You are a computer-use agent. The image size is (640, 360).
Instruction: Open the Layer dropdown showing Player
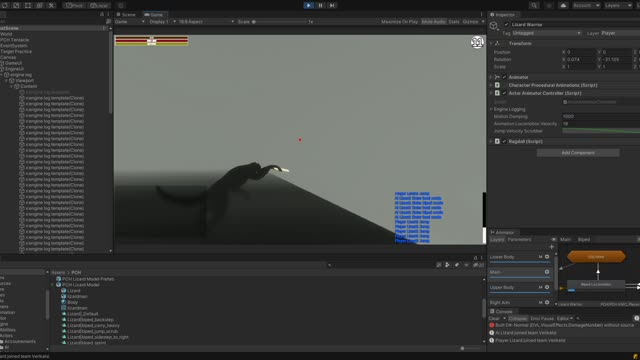(x=620, y=33)
